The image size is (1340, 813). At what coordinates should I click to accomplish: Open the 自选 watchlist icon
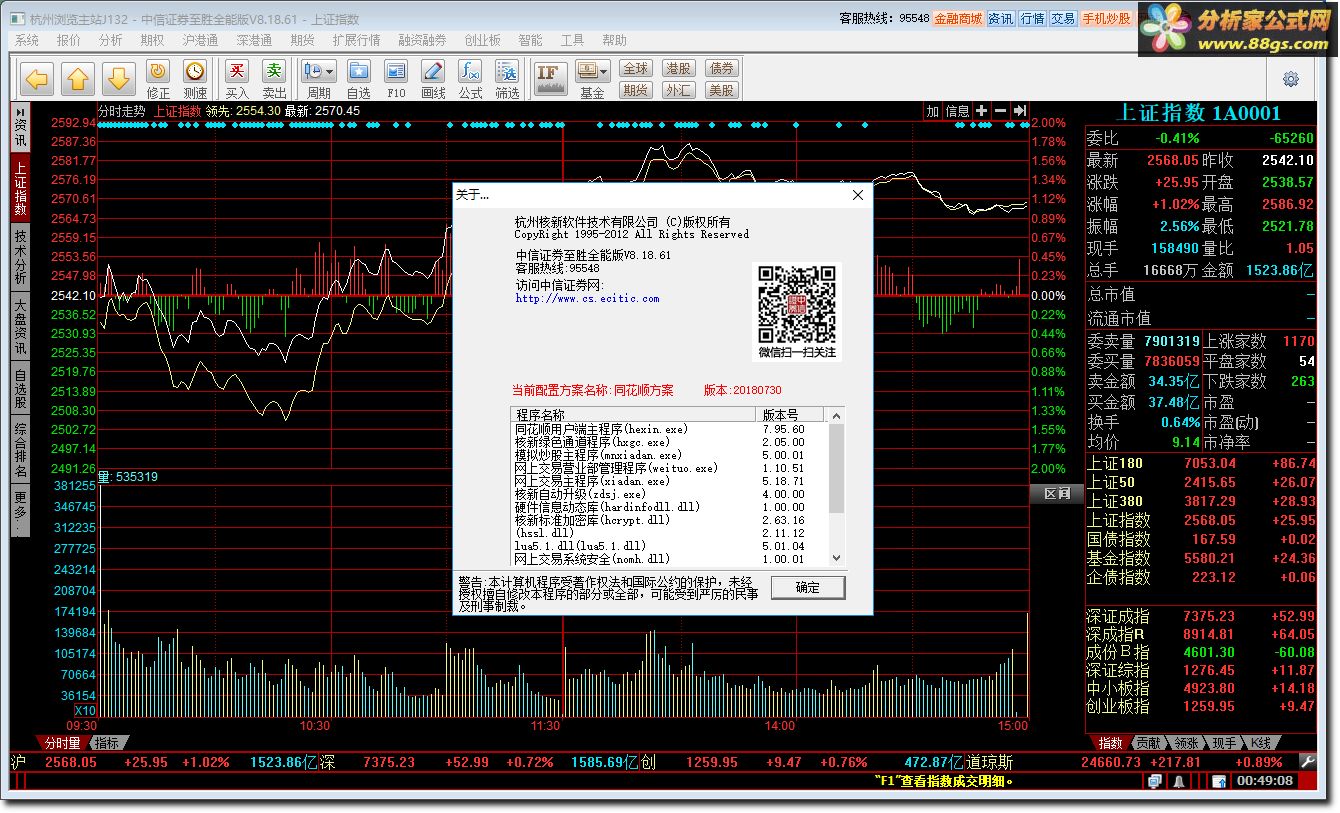tap(359, 79)
